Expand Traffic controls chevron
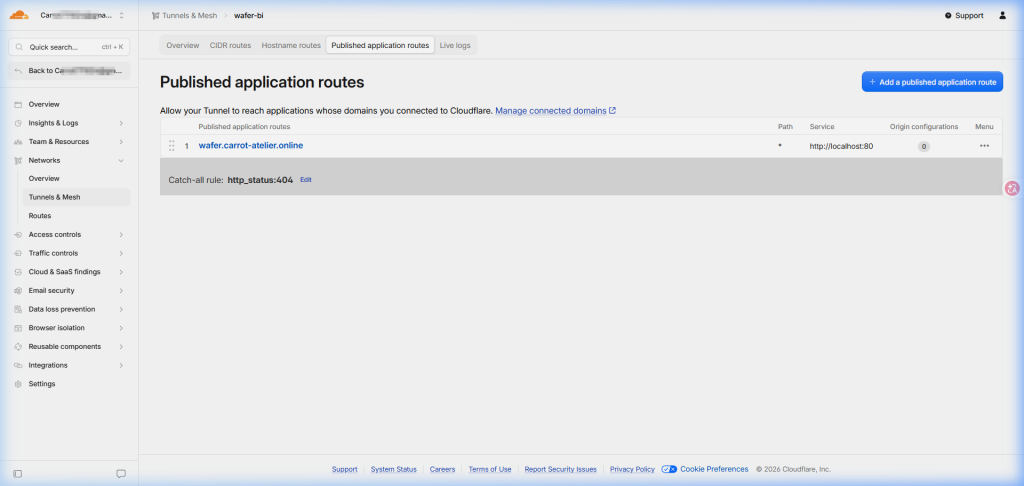Image resolution: width=1024 pixels, height=486 pixels. [121, 253]
